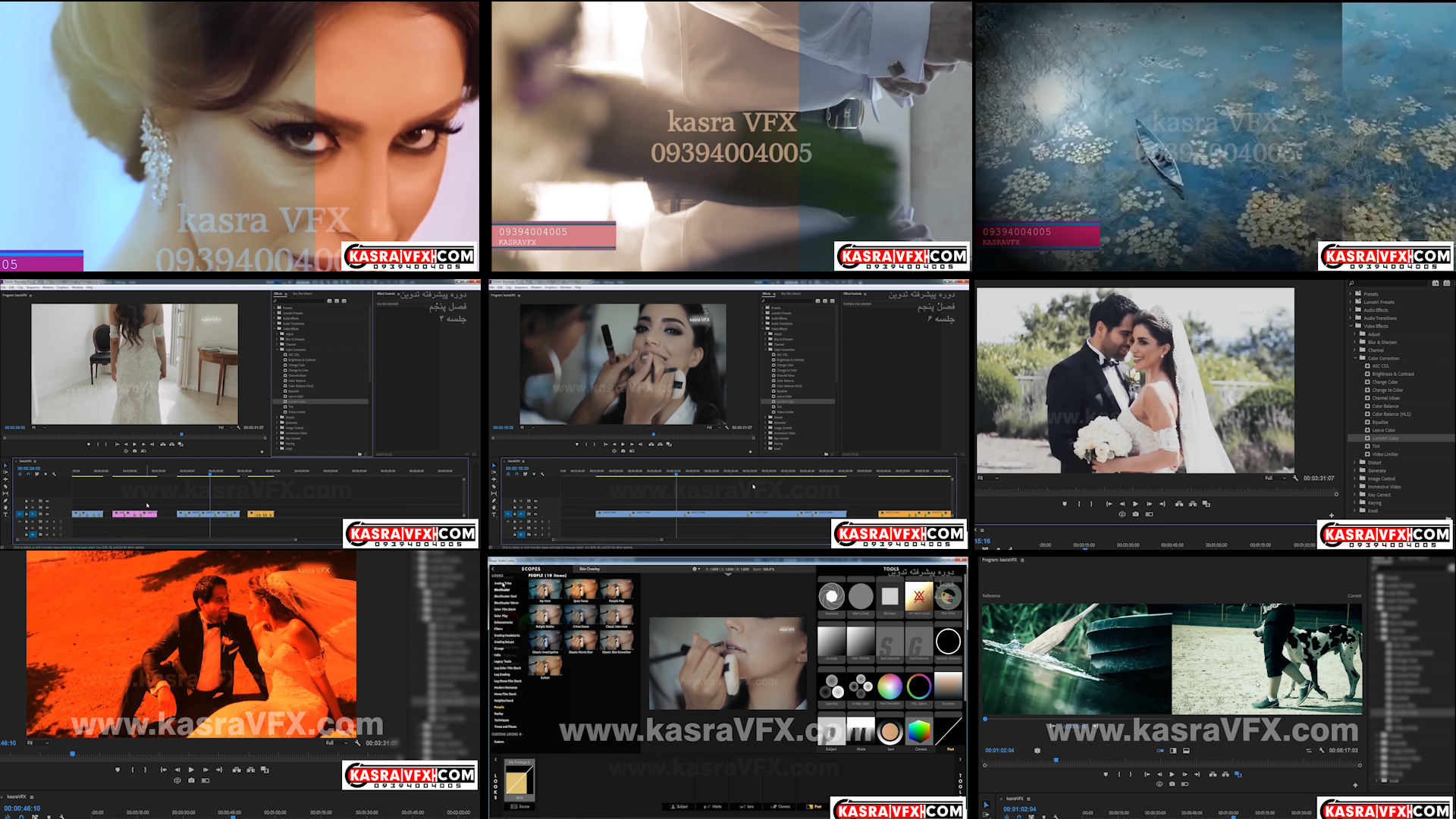
Task: Open the Full playback resolution dropdown
Action: (1274, 478)
